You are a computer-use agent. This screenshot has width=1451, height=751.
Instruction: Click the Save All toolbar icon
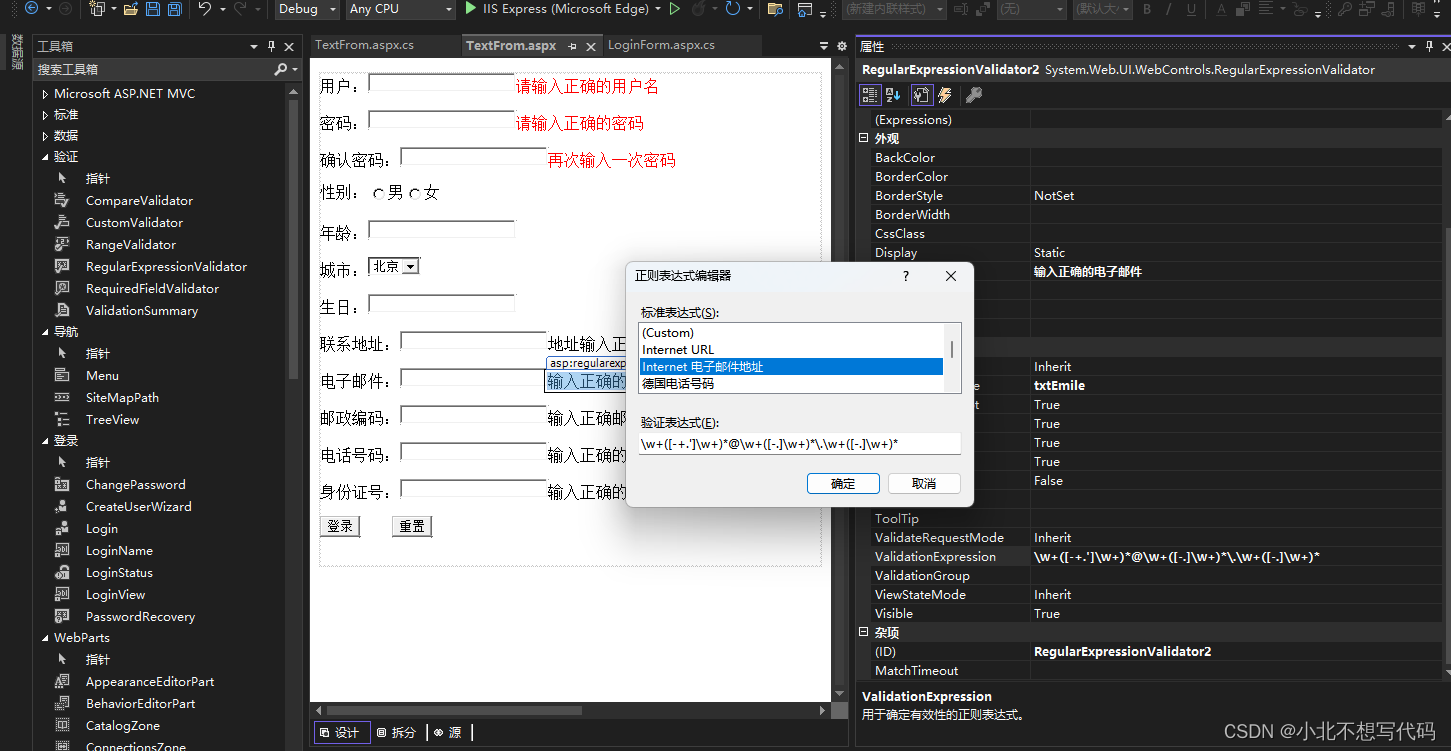(x=175, y=9)
